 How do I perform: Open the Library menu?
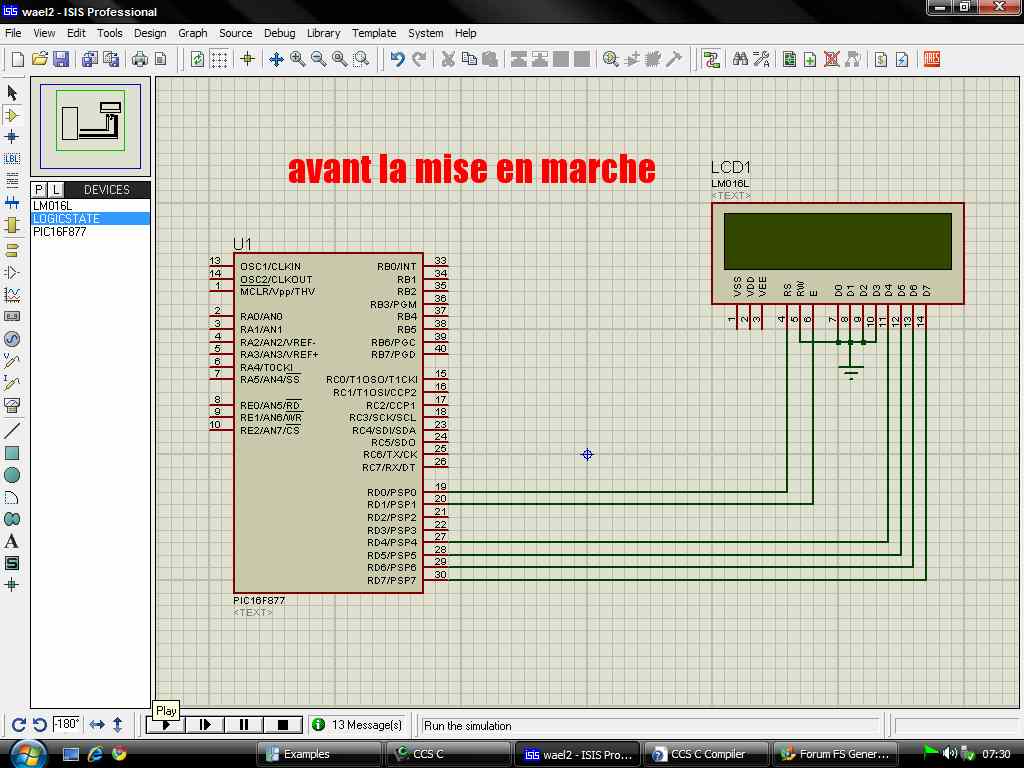coord(323,33)
